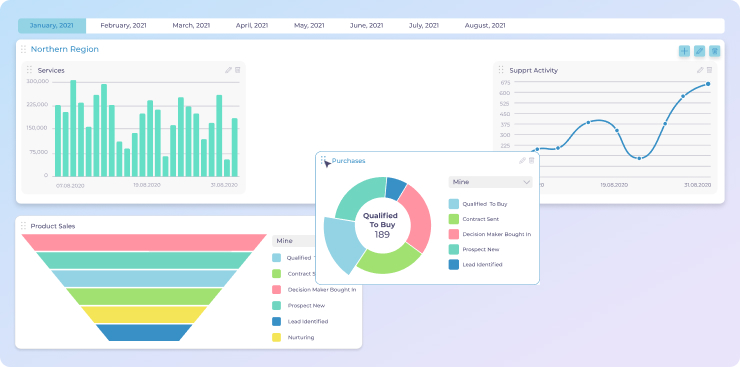Add a widget using the plus button
Viewport: 740px width, 367px height.
tap(684, 51)
